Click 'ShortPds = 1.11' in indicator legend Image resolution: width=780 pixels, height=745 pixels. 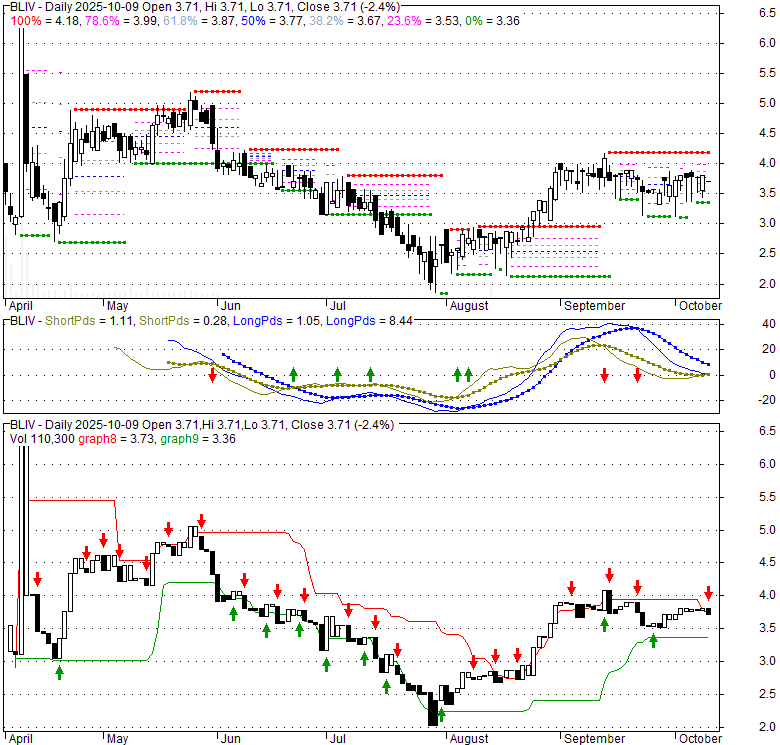[89, 321]
